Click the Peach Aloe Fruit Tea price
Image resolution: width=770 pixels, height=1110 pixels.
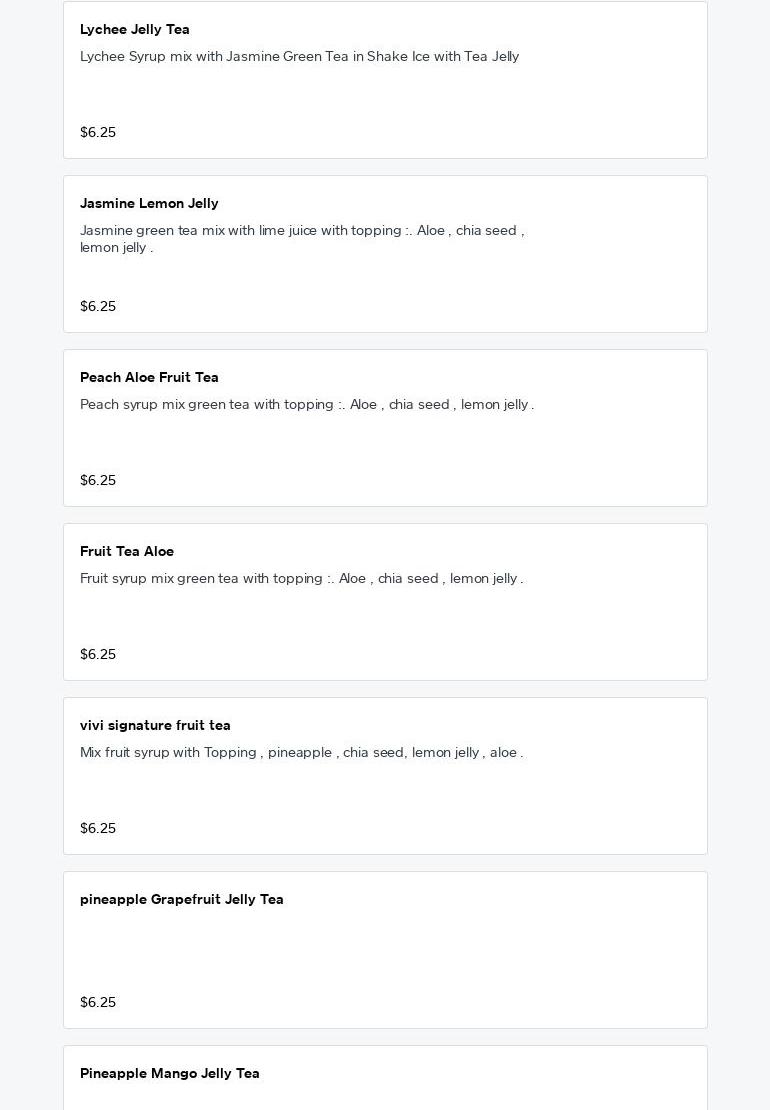tap(98, 481)
